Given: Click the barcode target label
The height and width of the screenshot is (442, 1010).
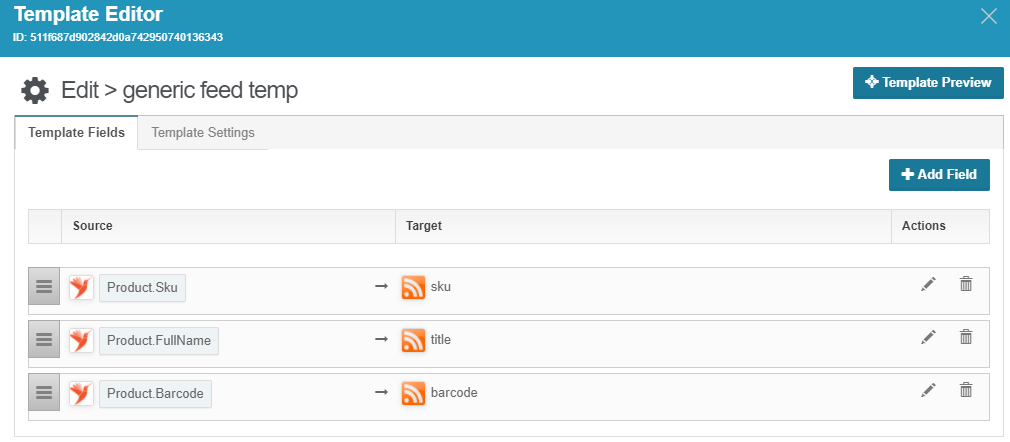Looking at the screenshot, I should tap(454, 393).
